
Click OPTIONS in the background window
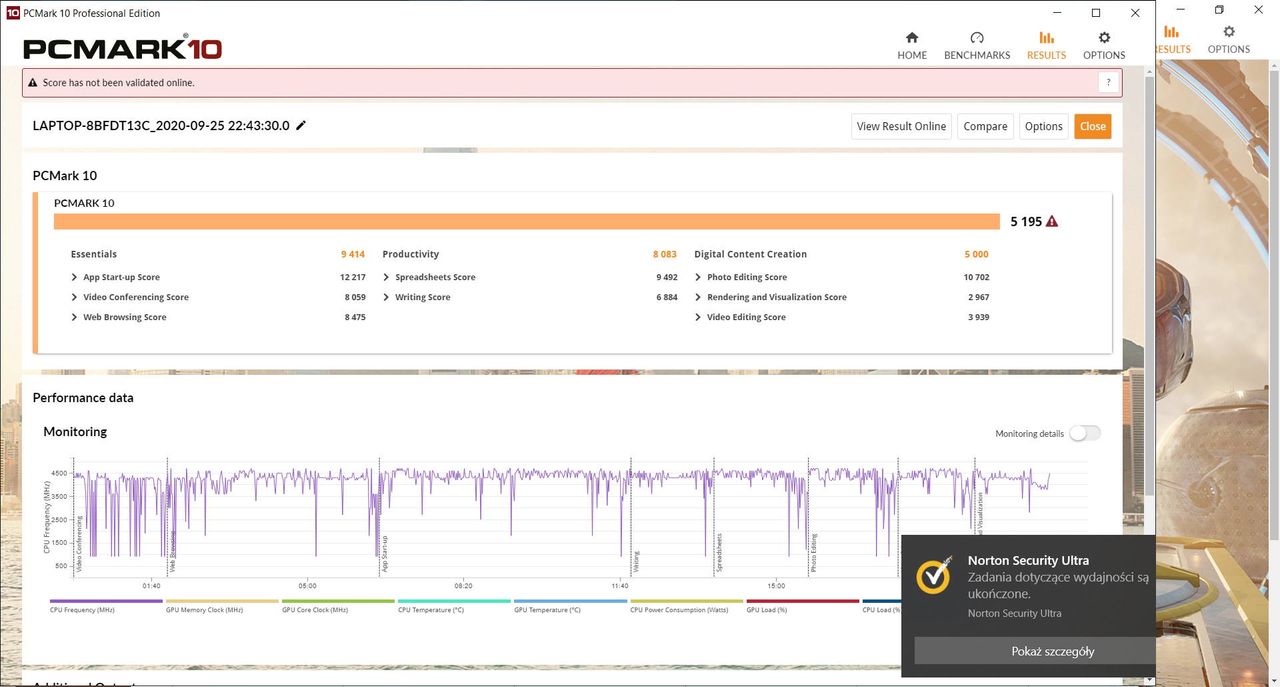[1228, 40]
